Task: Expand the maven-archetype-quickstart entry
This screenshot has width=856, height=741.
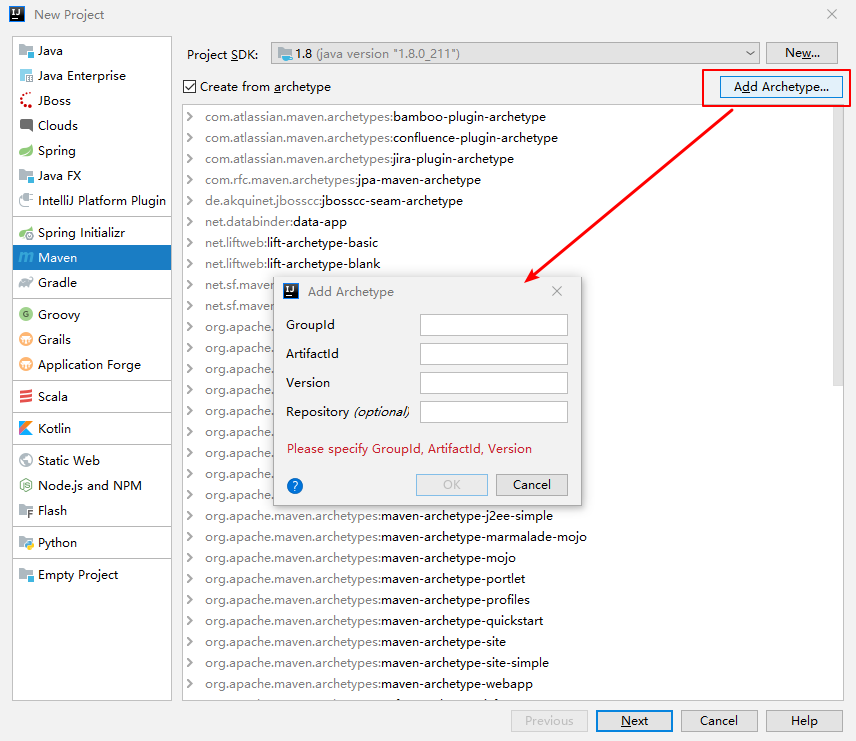Action: (190, 621)
